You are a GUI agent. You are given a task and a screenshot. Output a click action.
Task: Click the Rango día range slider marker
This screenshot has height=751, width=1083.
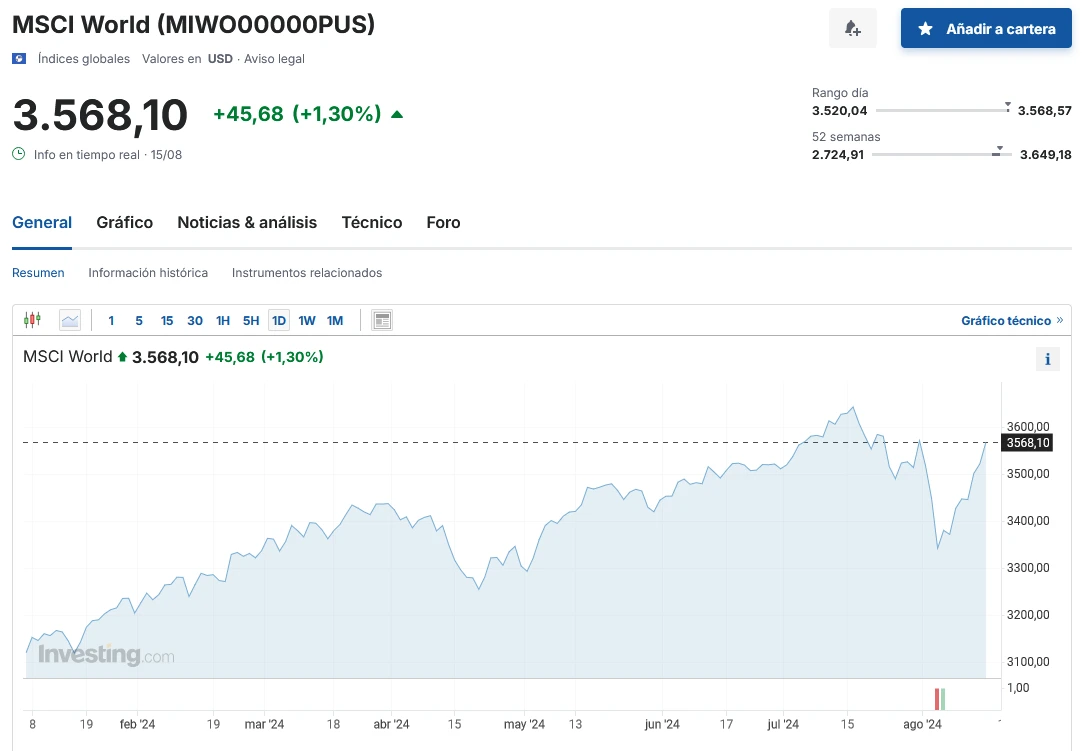pyautogui.click(x=1007, y=106)
